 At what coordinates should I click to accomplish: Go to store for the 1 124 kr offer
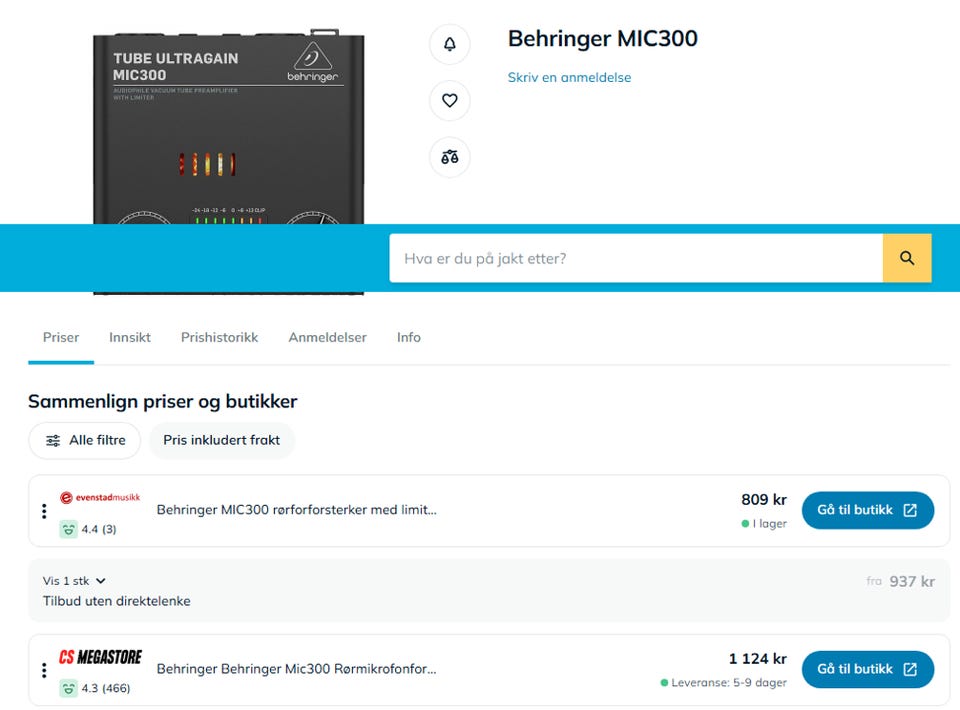click(x=868, y=669)
